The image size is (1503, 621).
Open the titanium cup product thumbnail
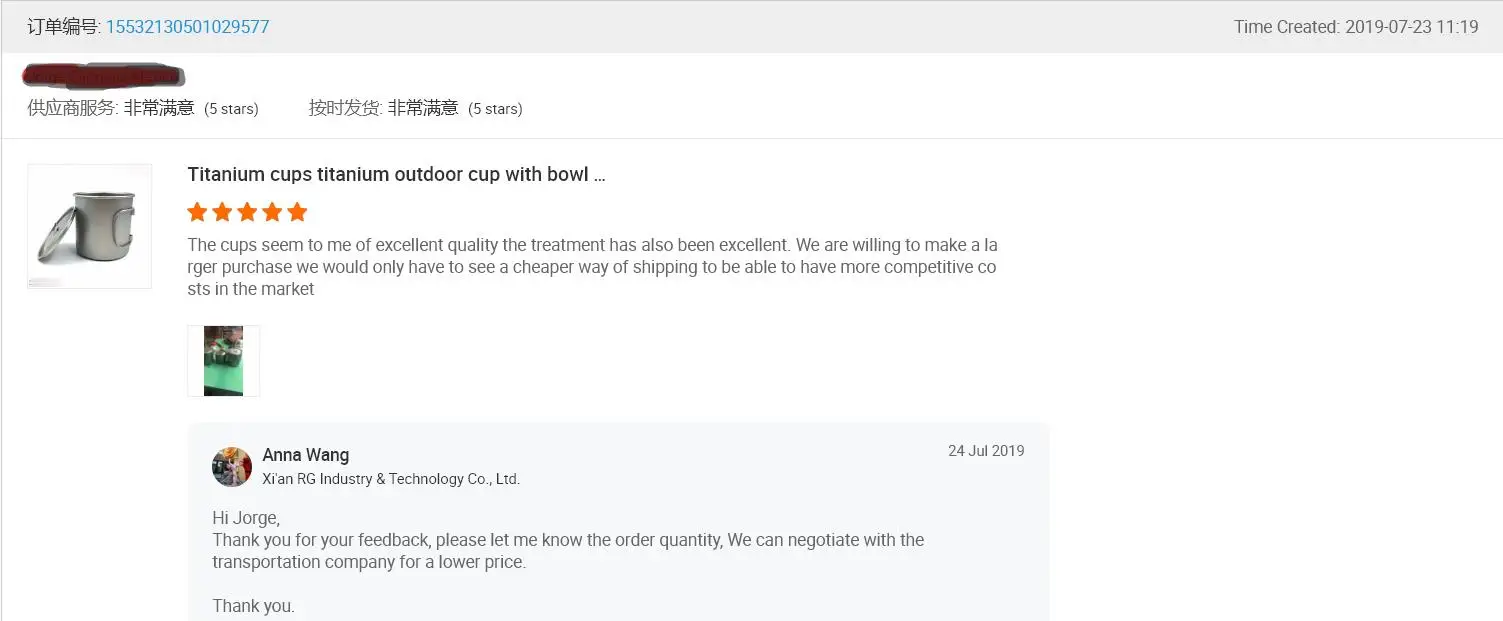tap(89, 226)
